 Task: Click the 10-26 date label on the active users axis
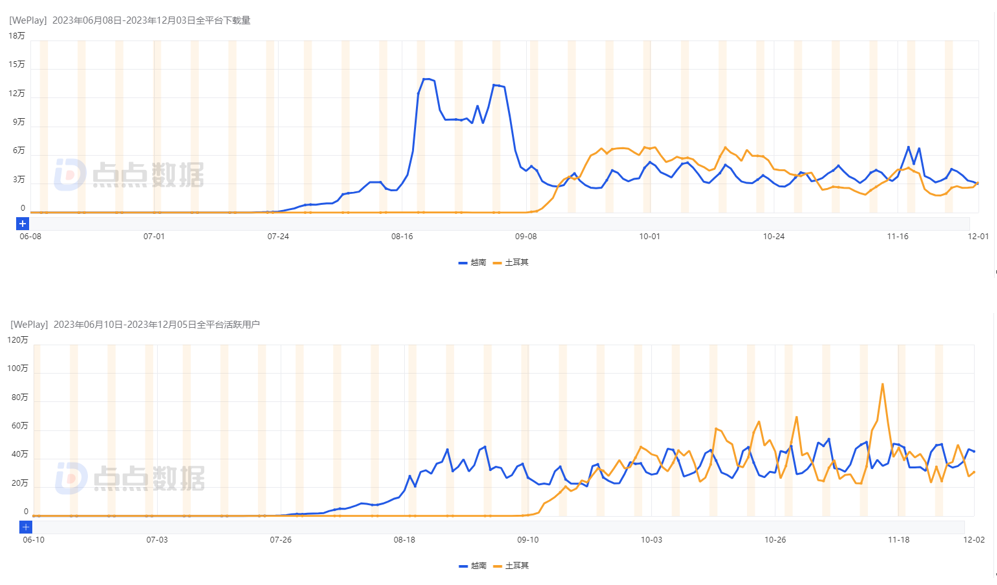click(x=775, y=540)
